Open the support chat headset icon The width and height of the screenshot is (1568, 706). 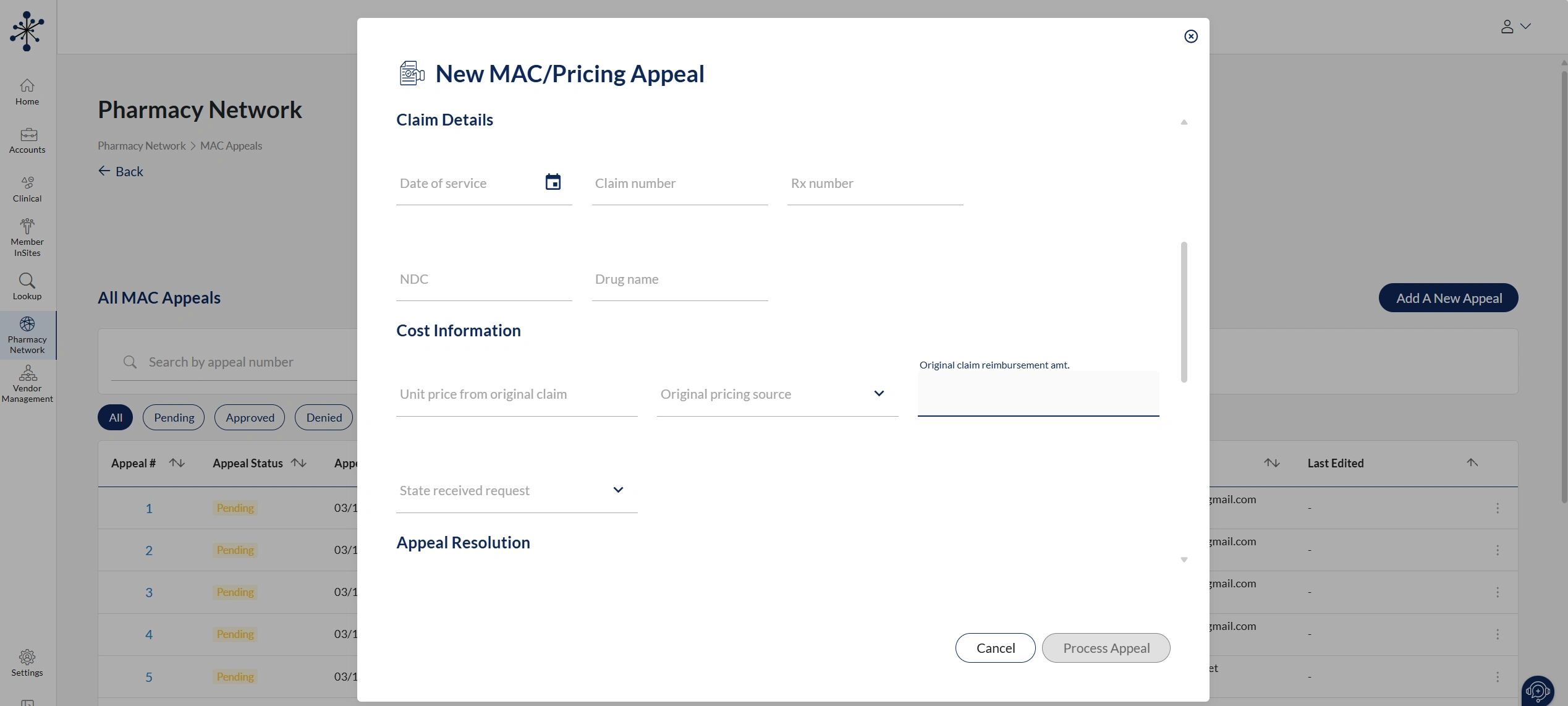click(1537, 690)
